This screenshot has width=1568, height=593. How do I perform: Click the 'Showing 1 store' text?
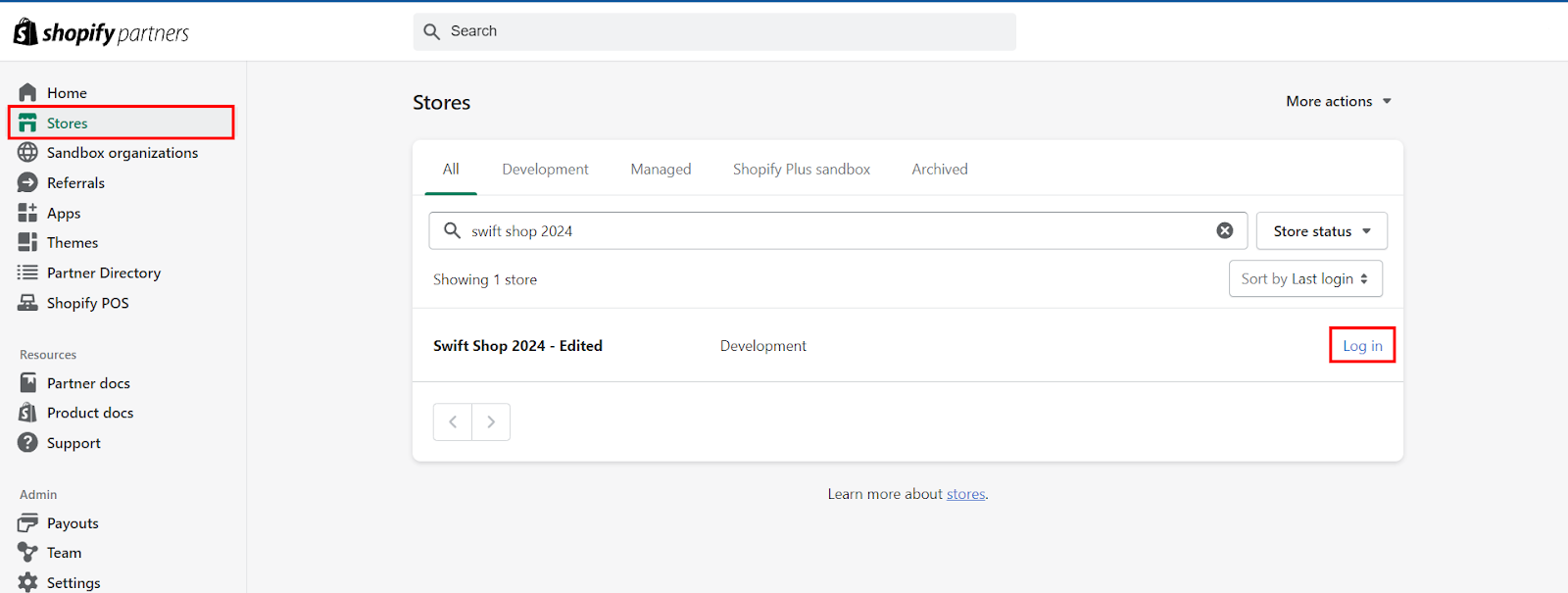[485, 279]
